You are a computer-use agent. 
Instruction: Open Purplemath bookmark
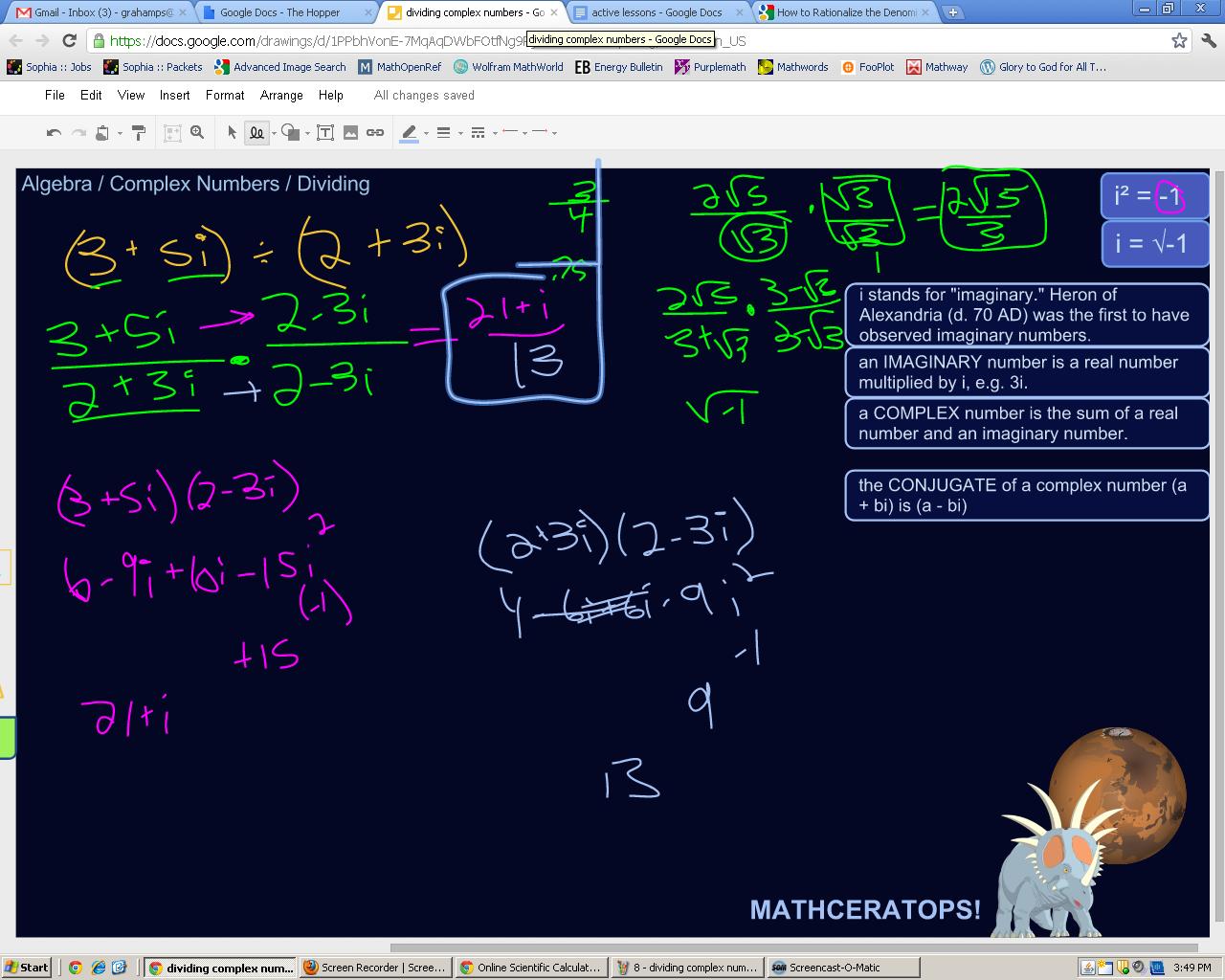(x=710, y=67)
